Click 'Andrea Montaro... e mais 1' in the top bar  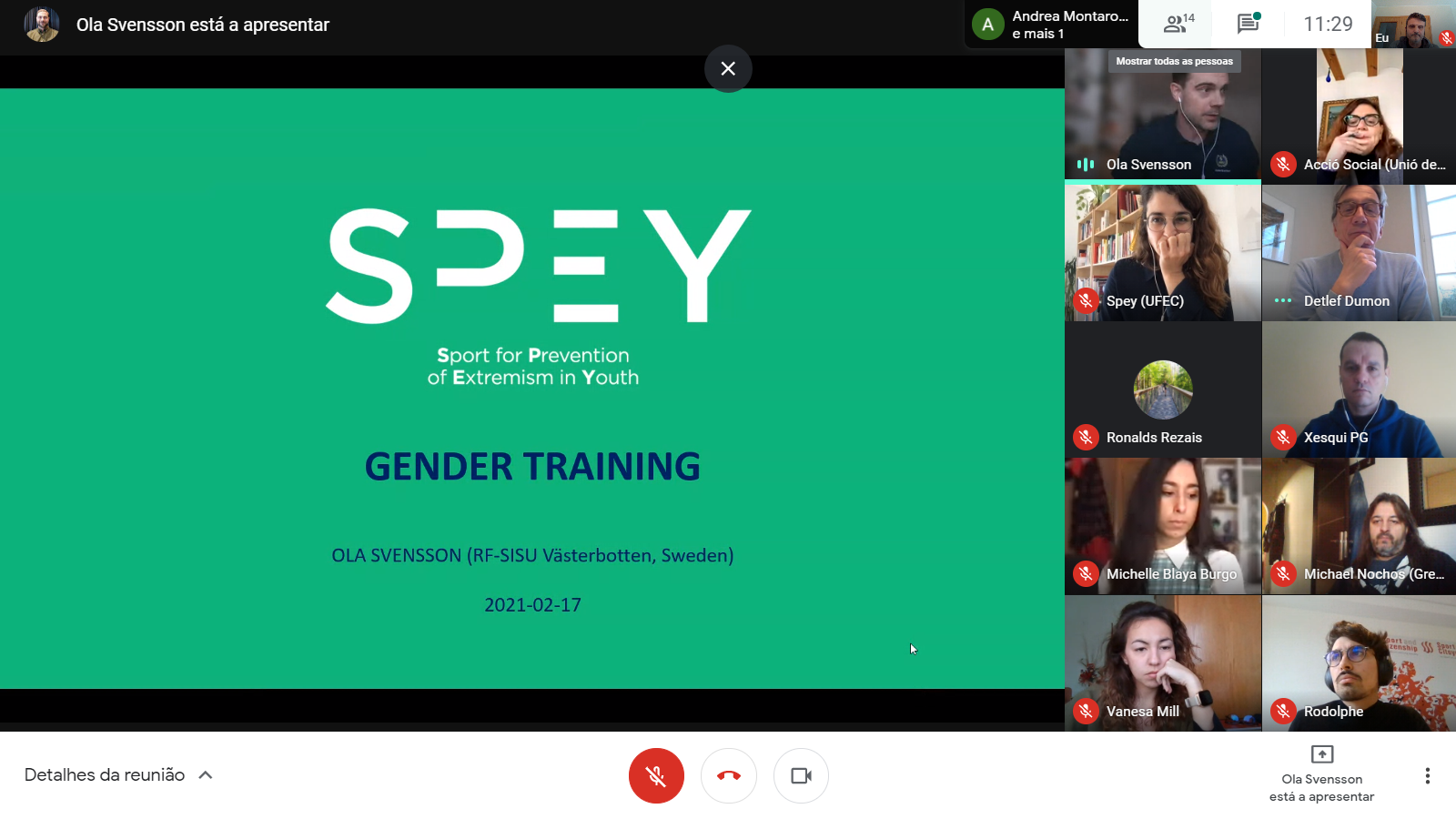click(1051, 25)
